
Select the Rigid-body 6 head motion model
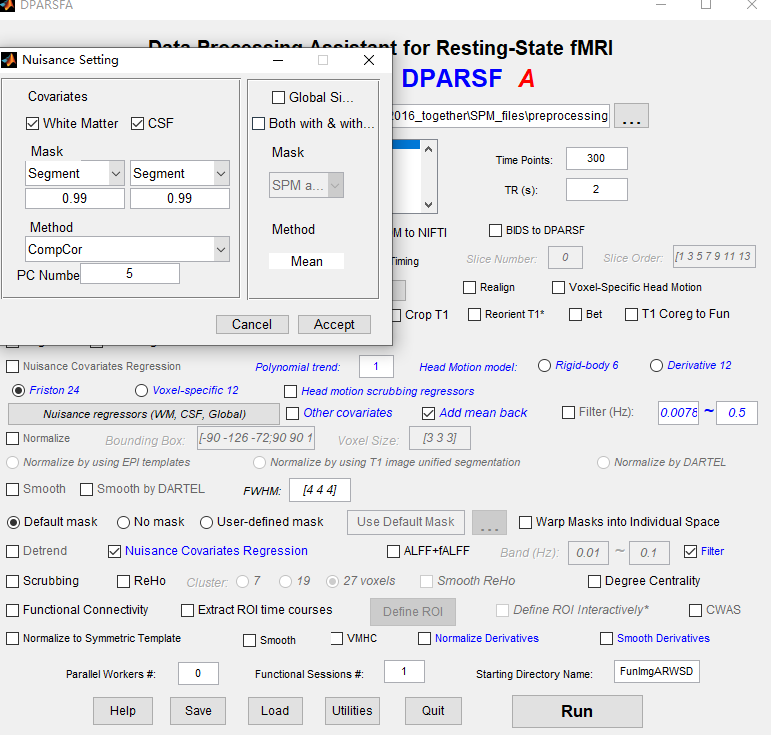tap(544, 365)
